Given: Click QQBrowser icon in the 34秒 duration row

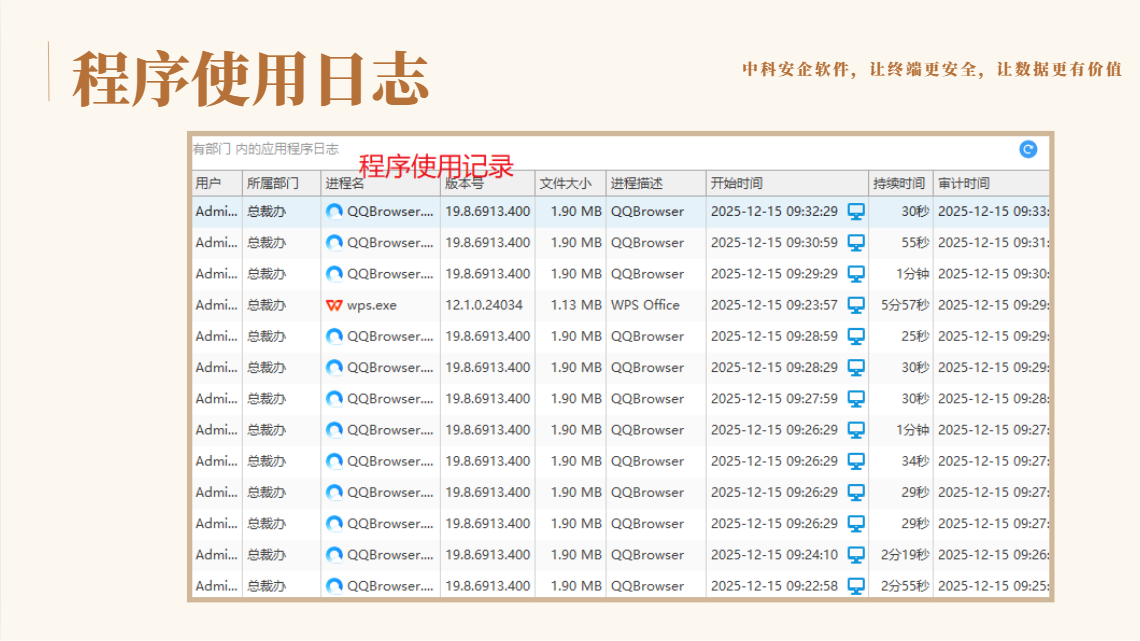Looking at the screenshot, I should (334, 461).
